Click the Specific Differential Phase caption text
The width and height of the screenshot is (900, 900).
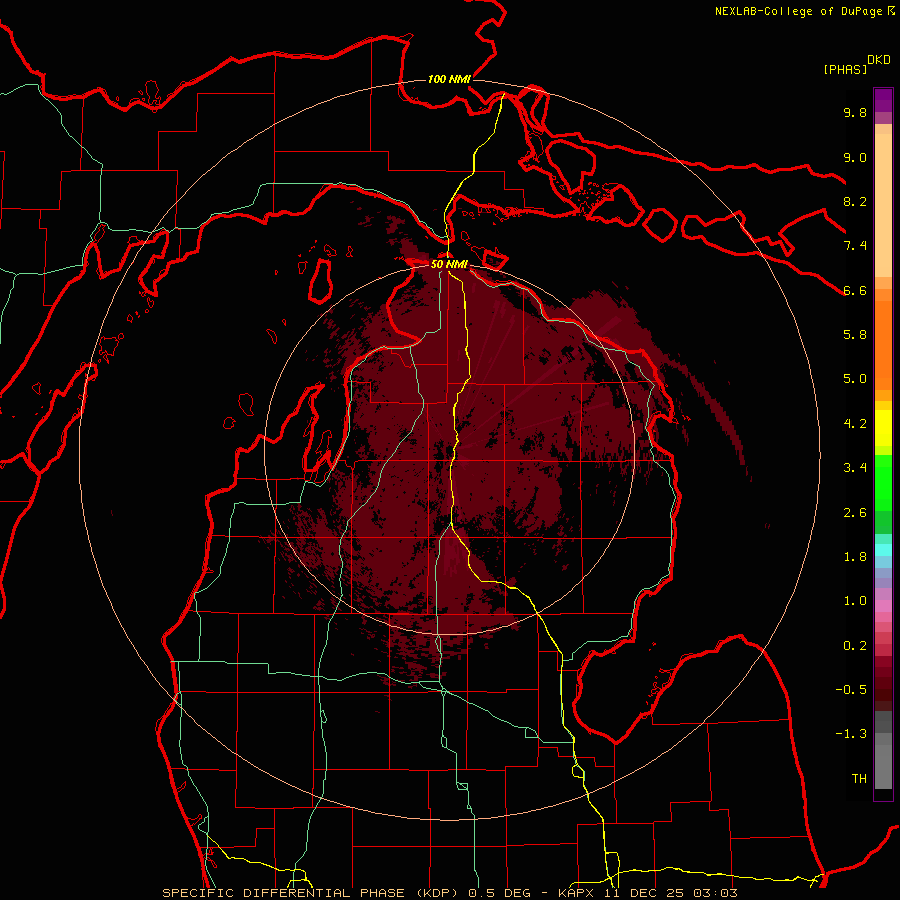click(449, 893)
